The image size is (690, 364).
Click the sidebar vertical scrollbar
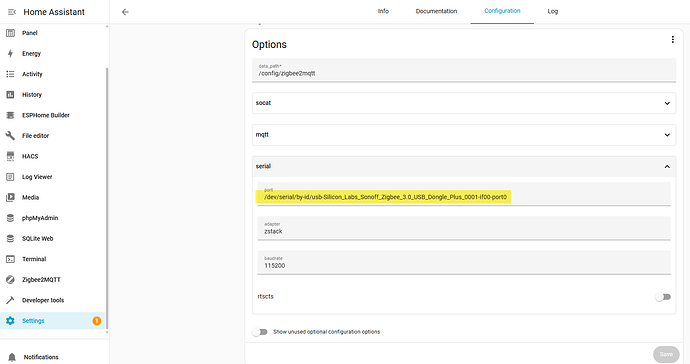(106, 198)
